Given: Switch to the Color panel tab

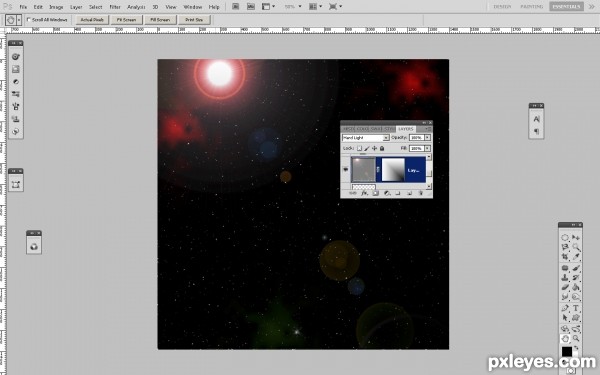Looking at the screenshot, I should [363, 129].
